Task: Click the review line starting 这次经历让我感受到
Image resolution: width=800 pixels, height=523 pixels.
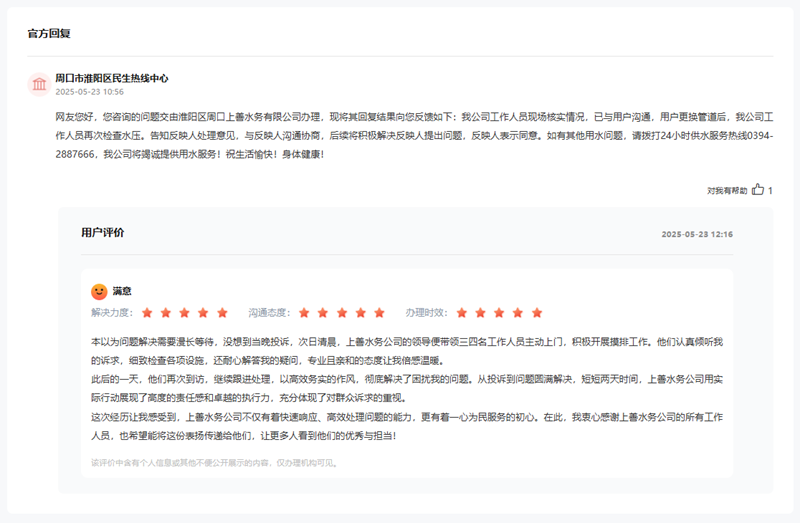Action: coord(407,426)
